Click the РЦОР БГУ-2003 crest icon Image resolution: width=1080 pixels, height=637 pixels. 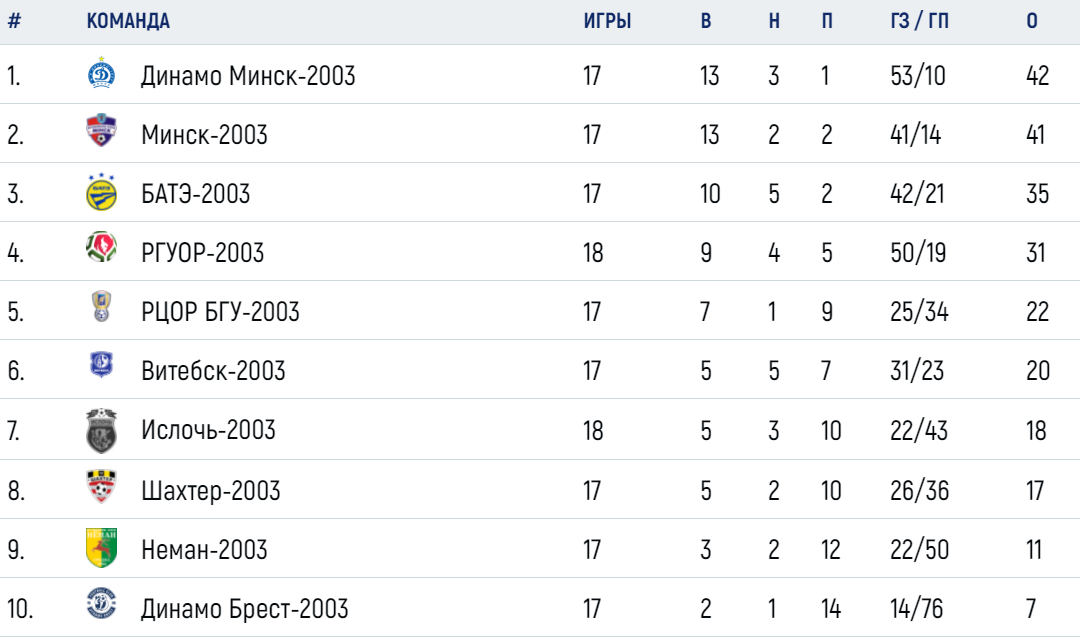click(101, 307)
